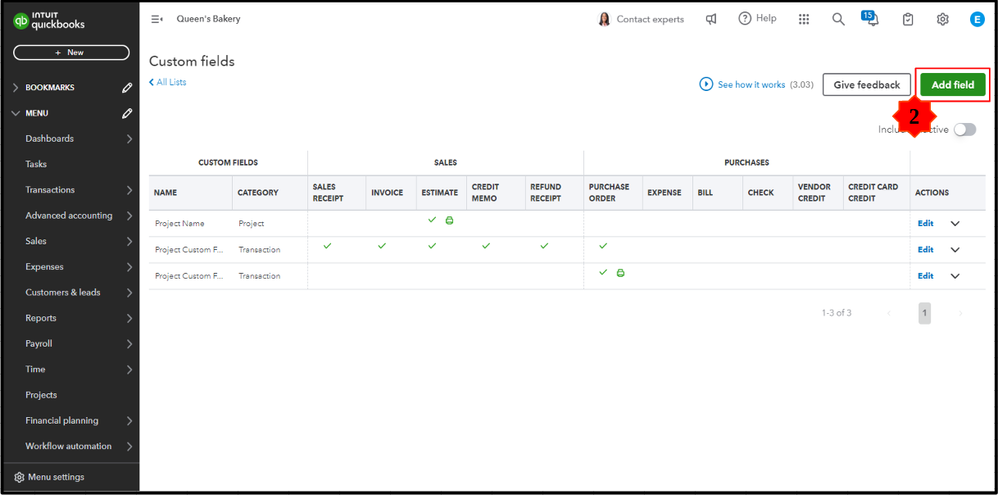Open the Projects menu item
Screen dimensions: 998x495
tap(41, 395)
